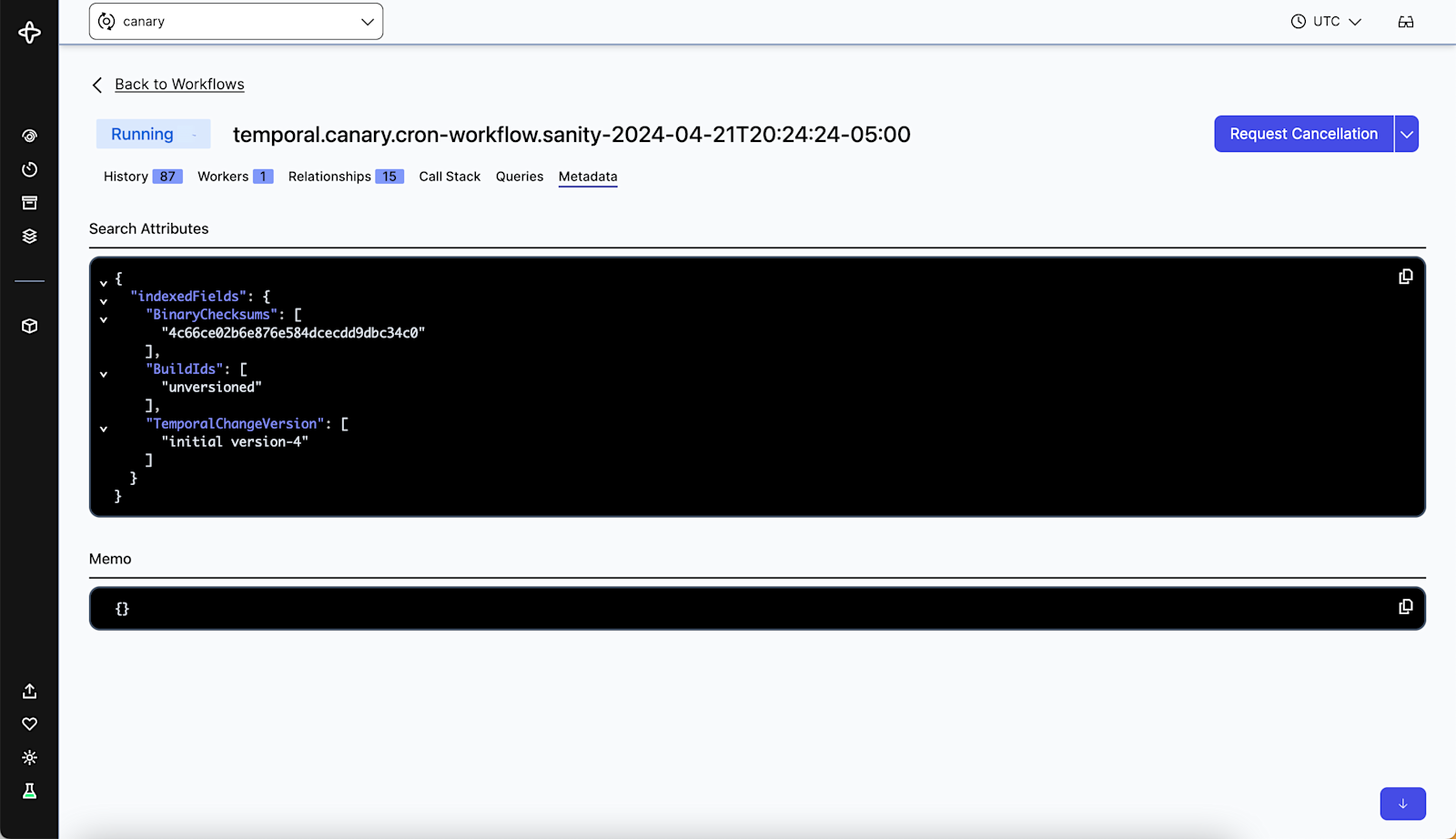Click the Request Cancellation button
The image size is (1456, 839).
[1304, 134]
